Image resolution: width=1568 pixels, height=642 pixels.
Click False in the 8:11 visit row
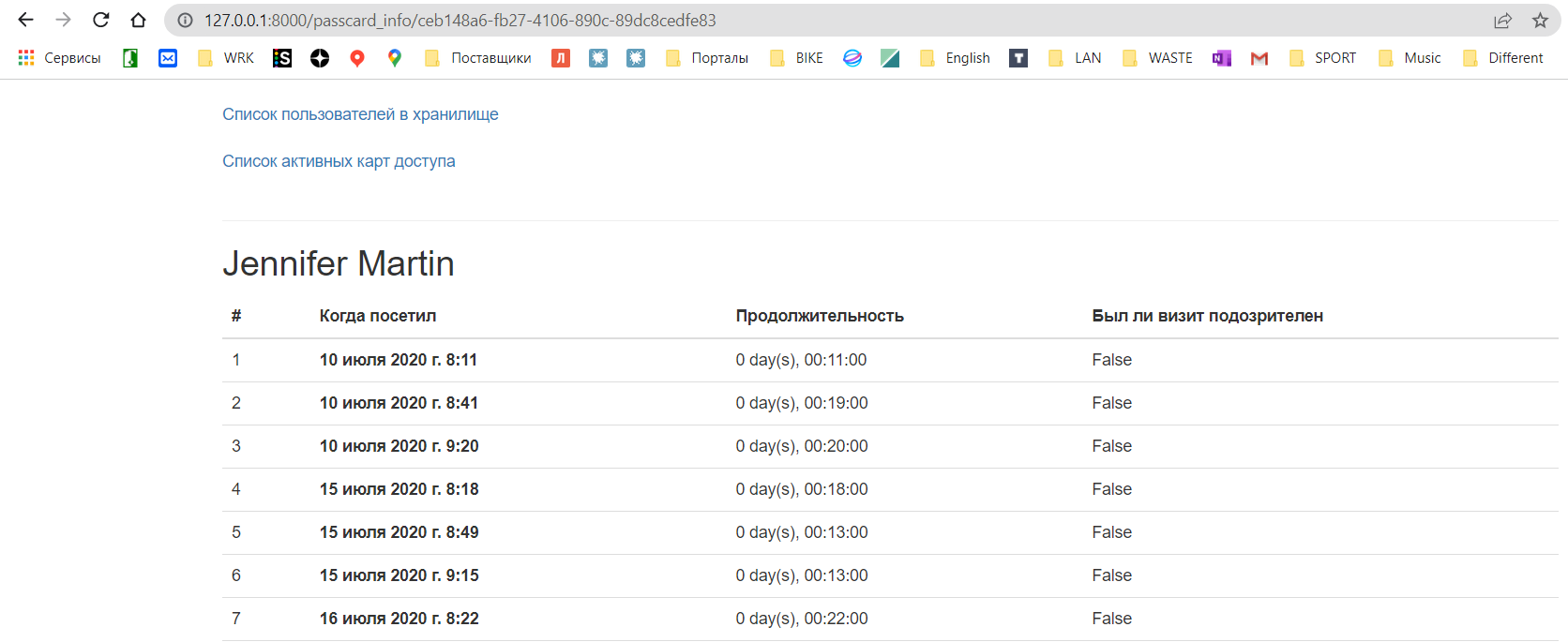click(1112, 360)
